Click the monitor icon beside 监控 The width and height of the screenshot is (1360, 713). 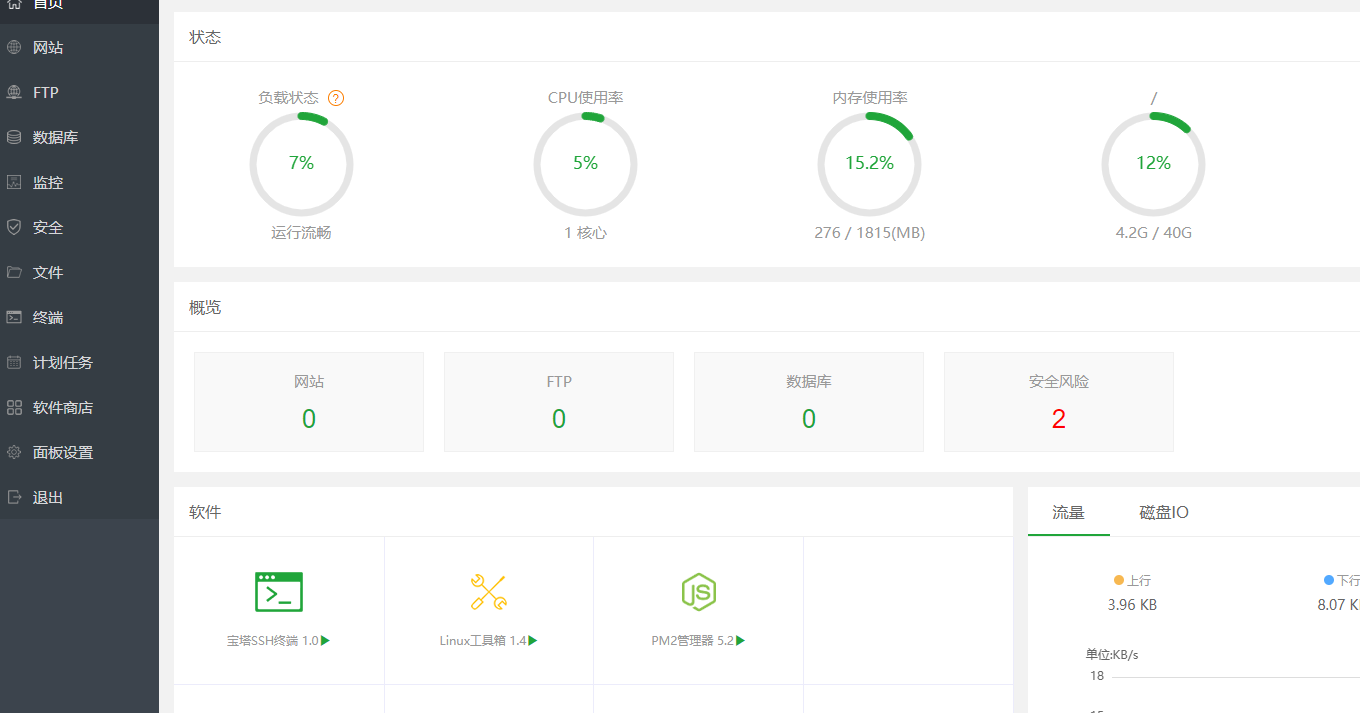[14, 182]
